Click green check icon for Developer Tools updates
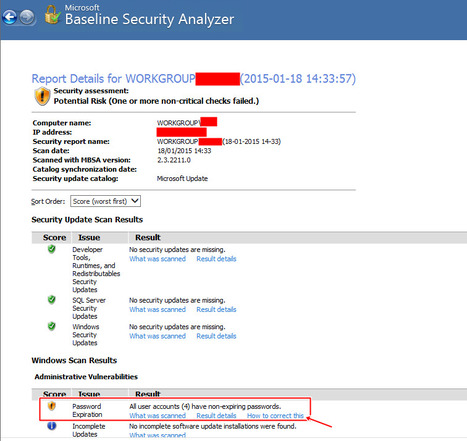 click(51, 249)
